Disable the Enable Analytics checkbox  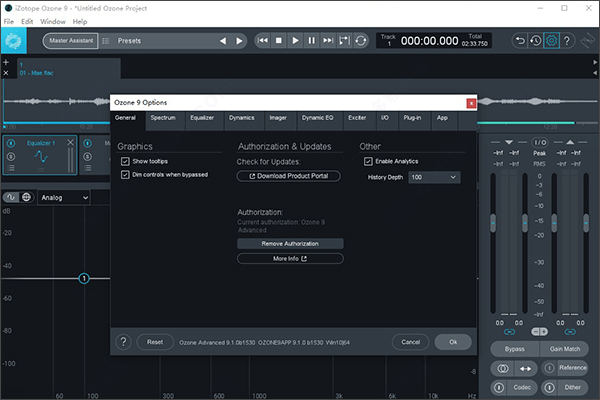[x=368, y=161]
